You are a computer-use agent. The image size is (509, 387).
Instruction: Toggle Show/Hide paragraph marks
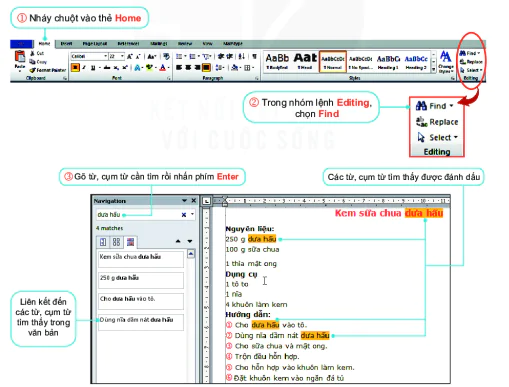pos(254,56)
